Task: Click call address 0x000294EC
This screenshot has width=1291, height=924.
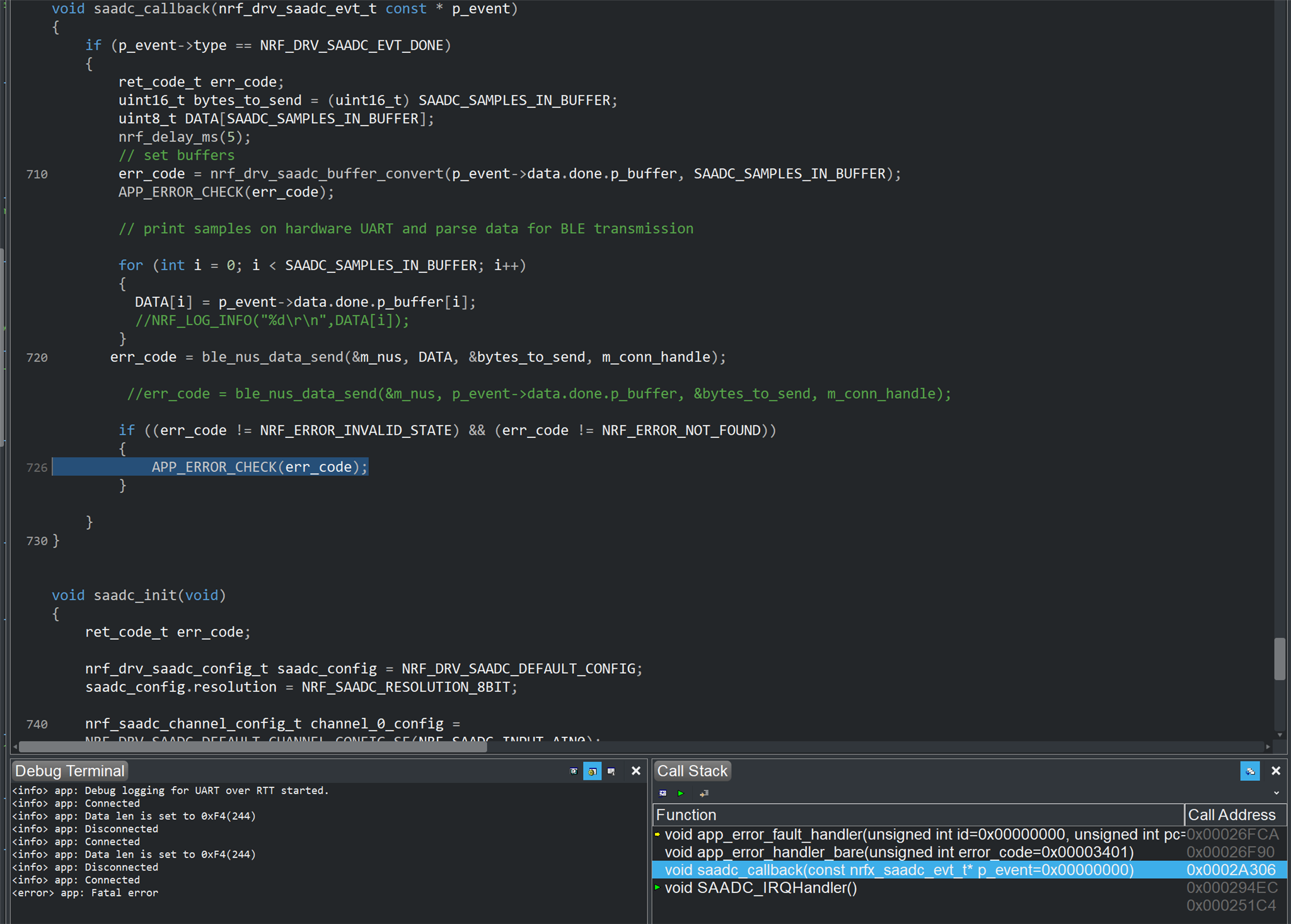Action: (1232, 887)
